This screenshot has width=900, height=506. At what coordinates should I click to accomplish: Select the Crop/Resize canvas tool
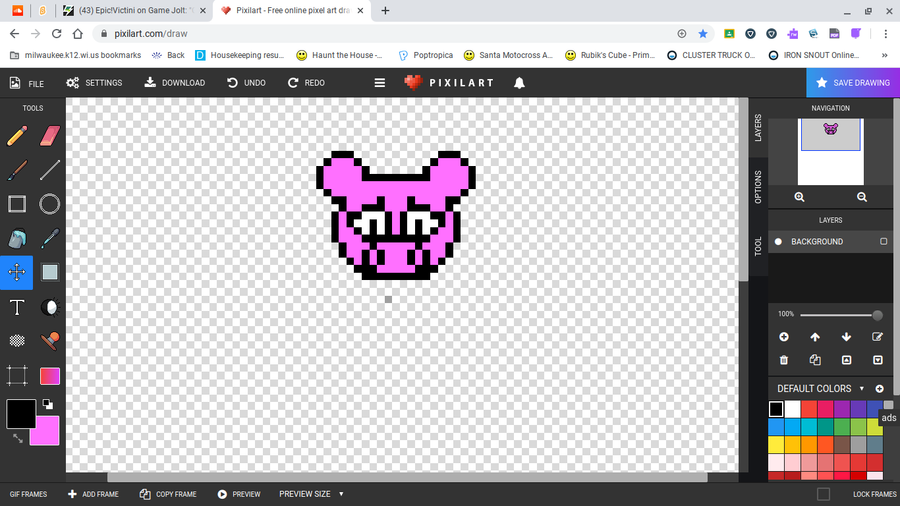coord(17,376)
